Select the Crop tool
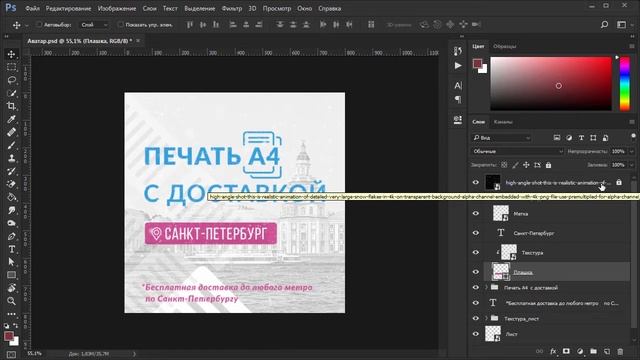640x360 pixels. pyautogui.click(x=11, y=106)
